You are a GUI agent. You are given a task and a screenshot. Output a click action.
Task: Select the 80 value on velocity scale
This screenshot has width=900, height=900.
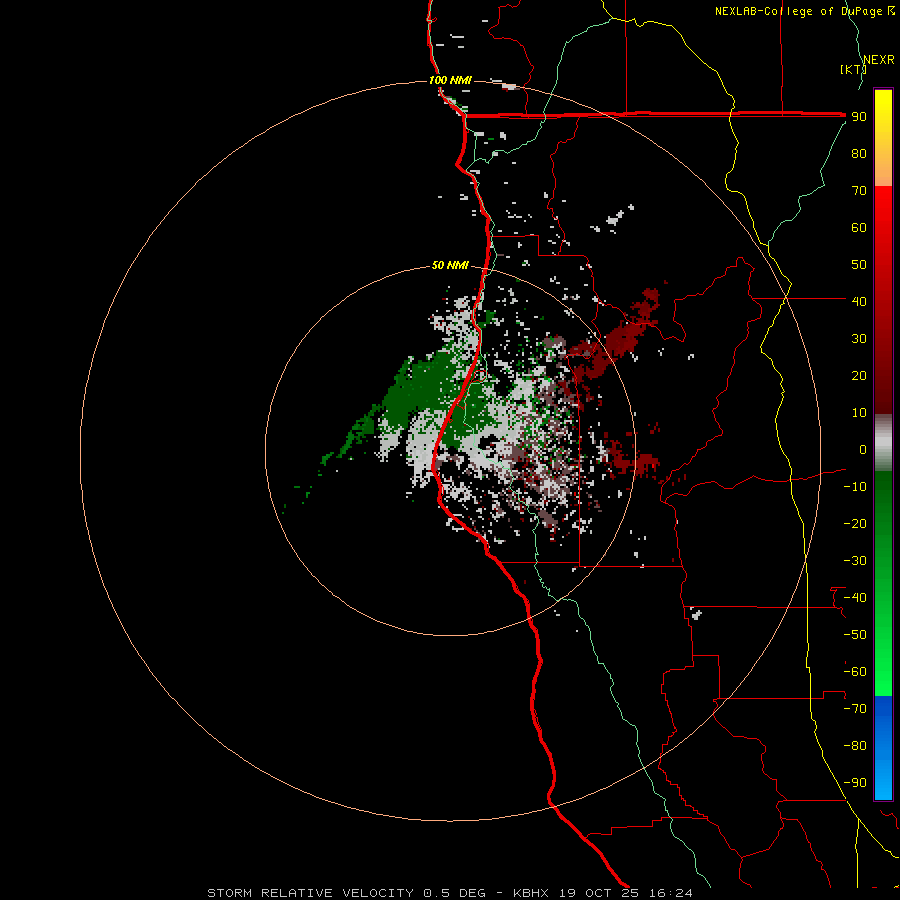coord(859,153)
